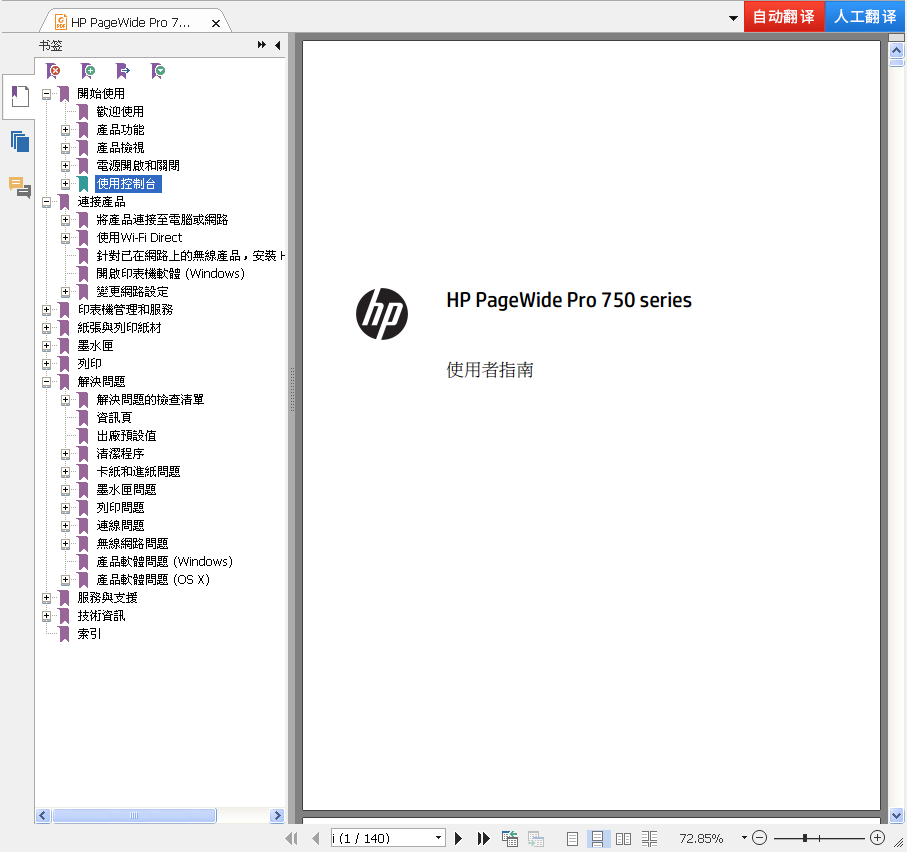The width and height of the screenshot is (907, 852).
Task: Select the 卡紙和進紙問題 bookmark
Action: pos(138,471)
